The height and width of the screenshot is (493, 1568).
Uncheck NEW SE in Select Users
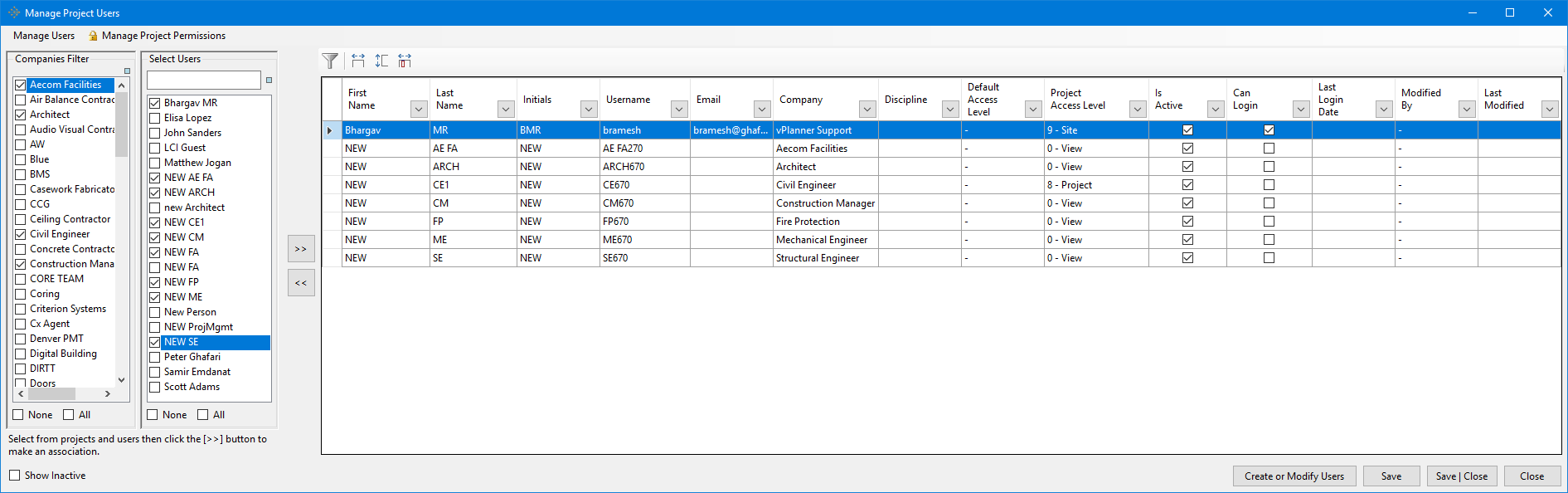tap(154, 342)
